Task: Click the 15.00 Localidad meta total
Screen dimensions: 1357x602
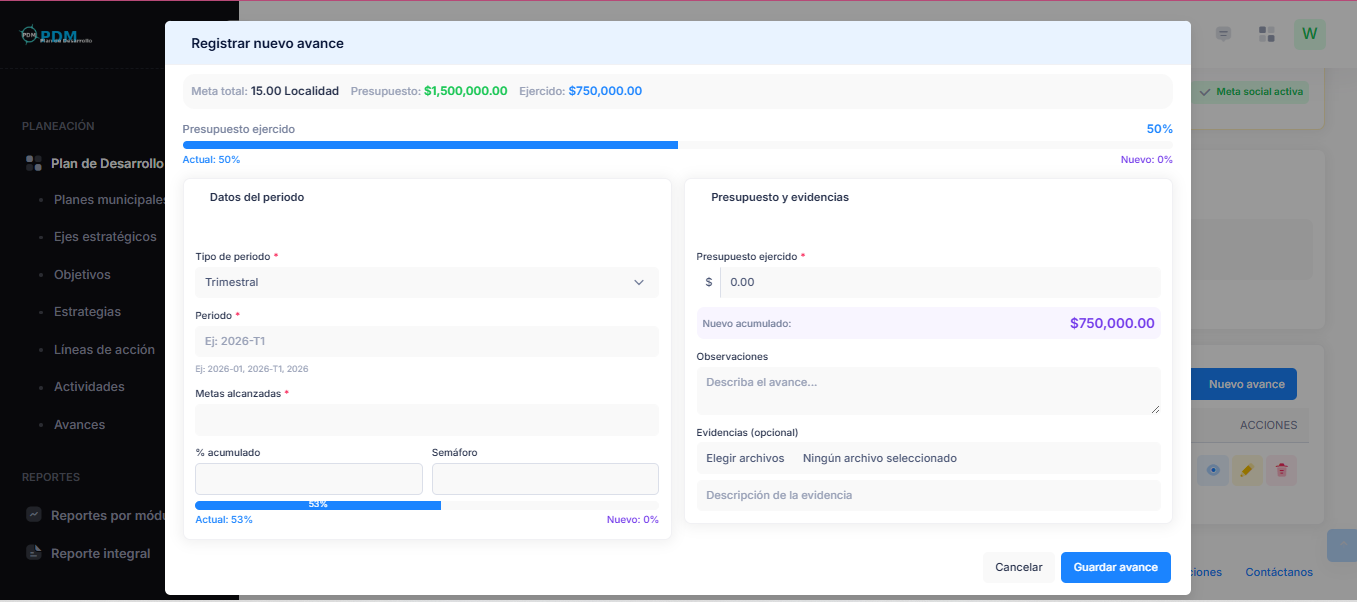Action: [x=295, y=91]
